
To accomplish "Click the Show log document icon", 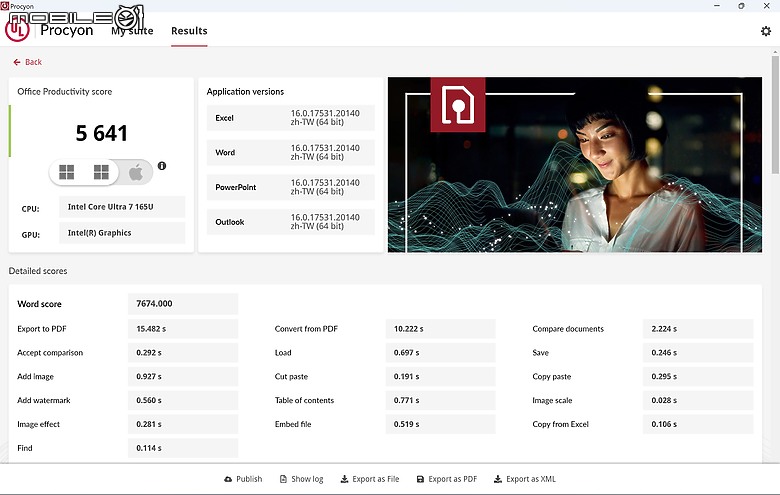I will pos(283,479).
